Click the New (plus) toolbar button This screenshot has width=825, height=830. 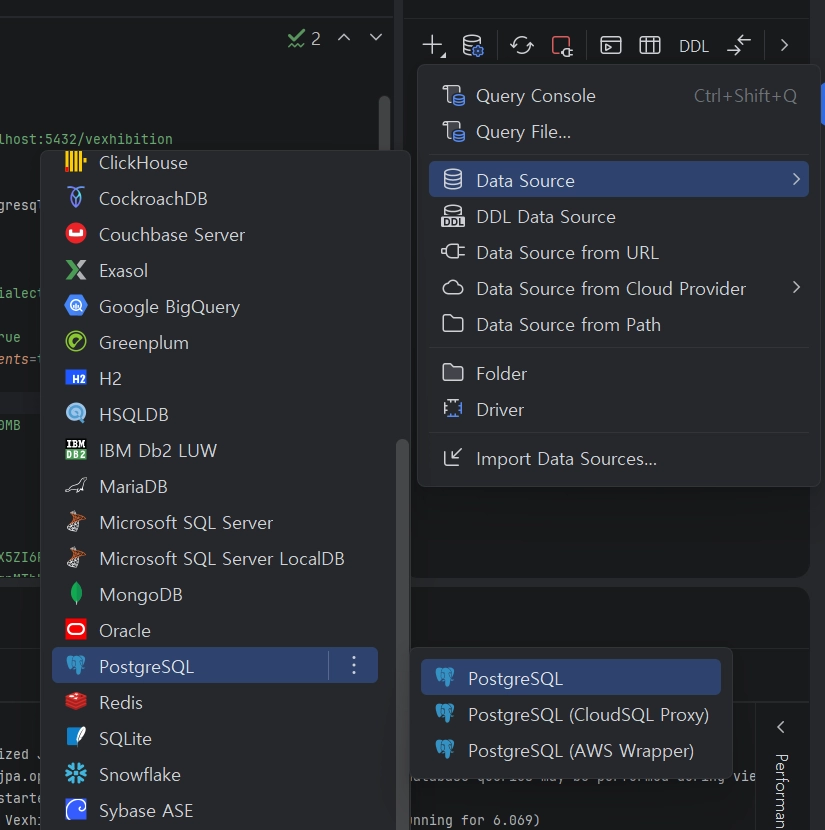point(433,46)
